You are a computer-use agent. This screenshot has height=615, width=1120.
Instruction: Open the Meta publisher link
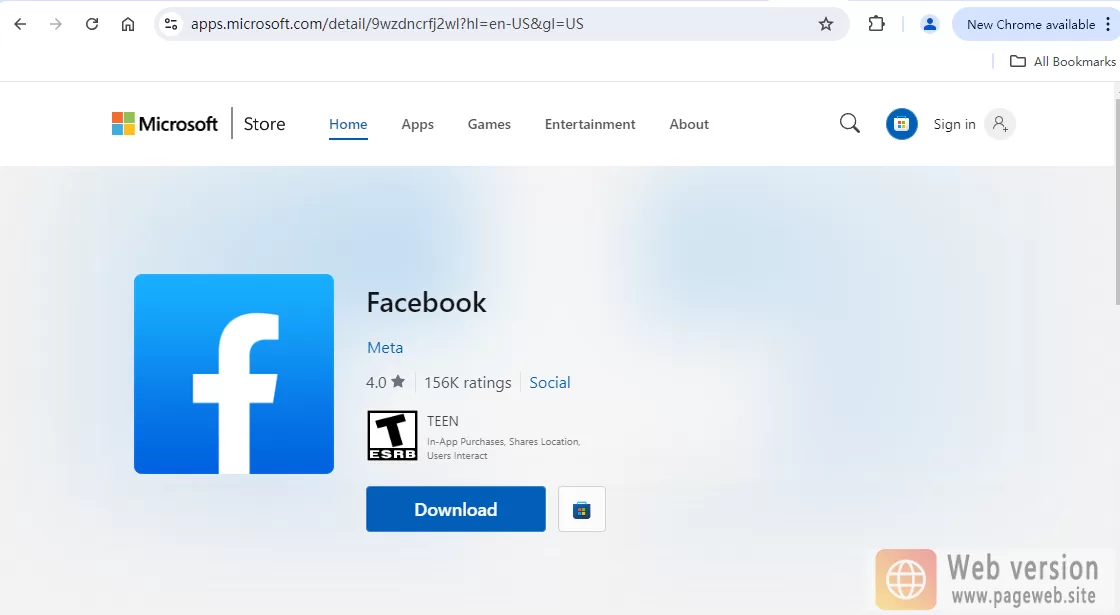(385, 348)
